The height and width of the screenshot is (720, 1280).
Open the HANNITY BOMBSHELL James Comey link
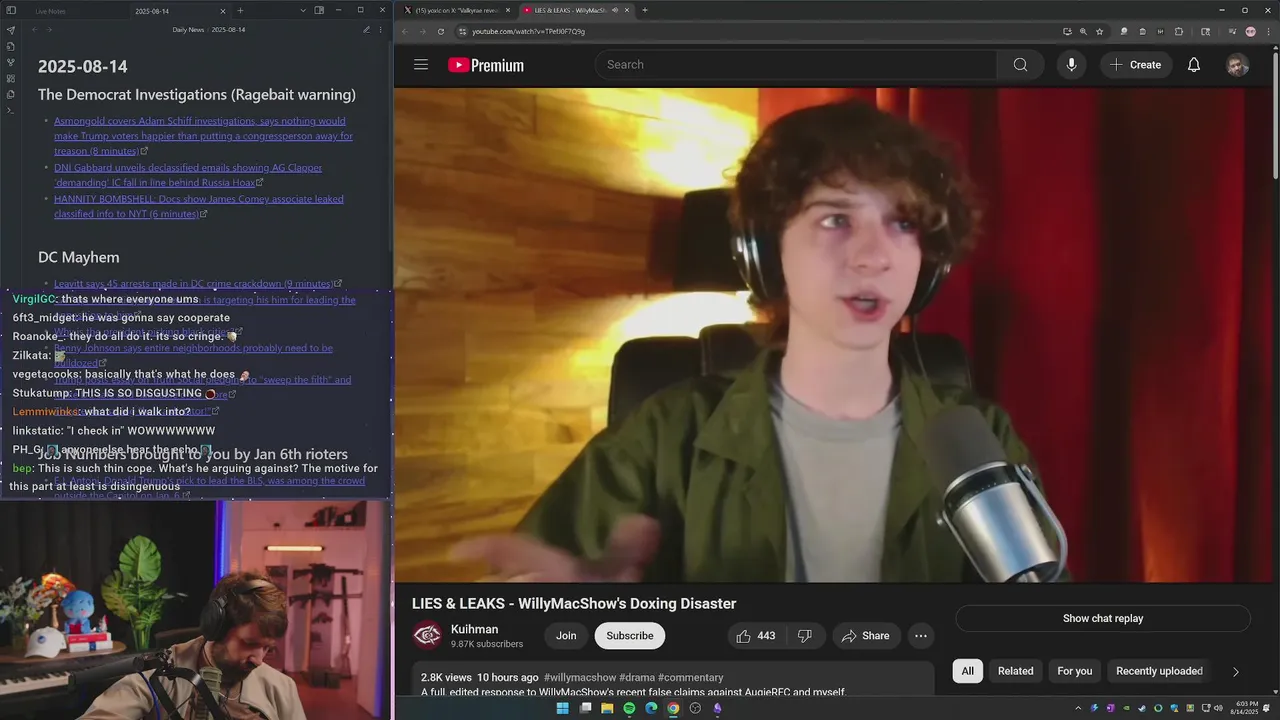pos(199,206)
